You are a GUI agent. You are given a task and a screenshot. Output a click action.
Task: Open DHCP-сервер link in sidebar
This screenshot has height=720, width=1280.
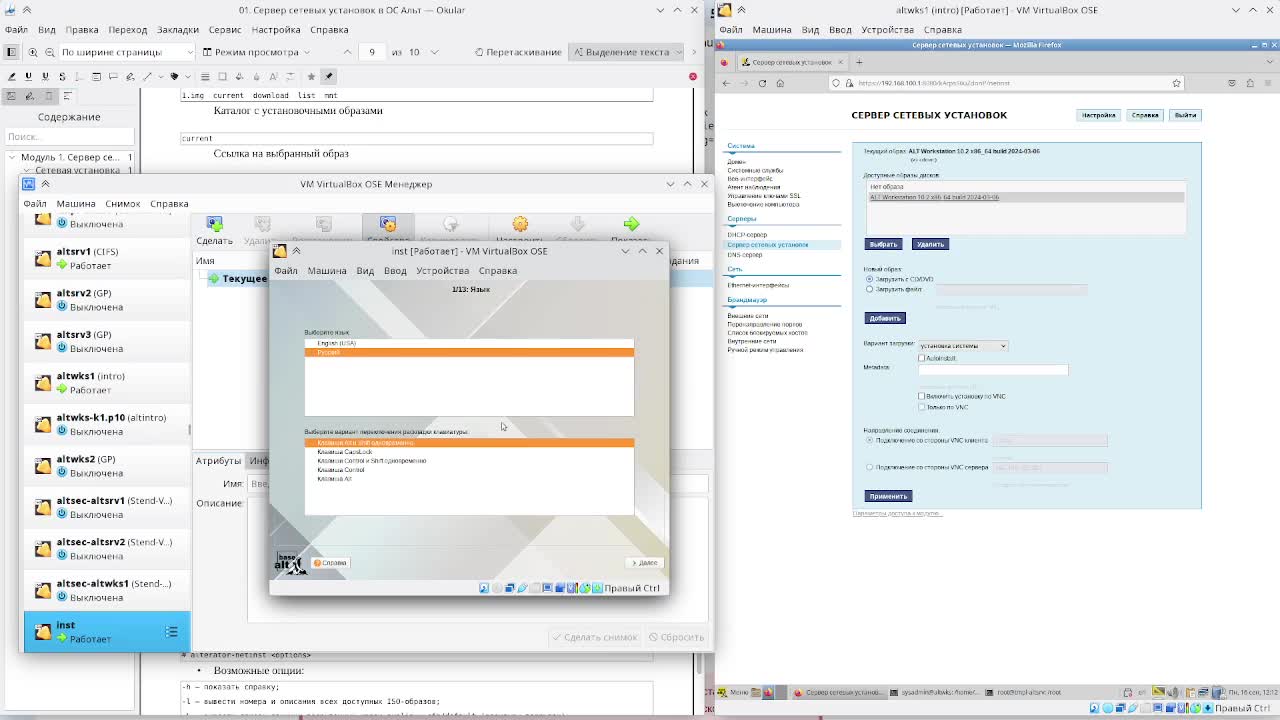point(747,235)
